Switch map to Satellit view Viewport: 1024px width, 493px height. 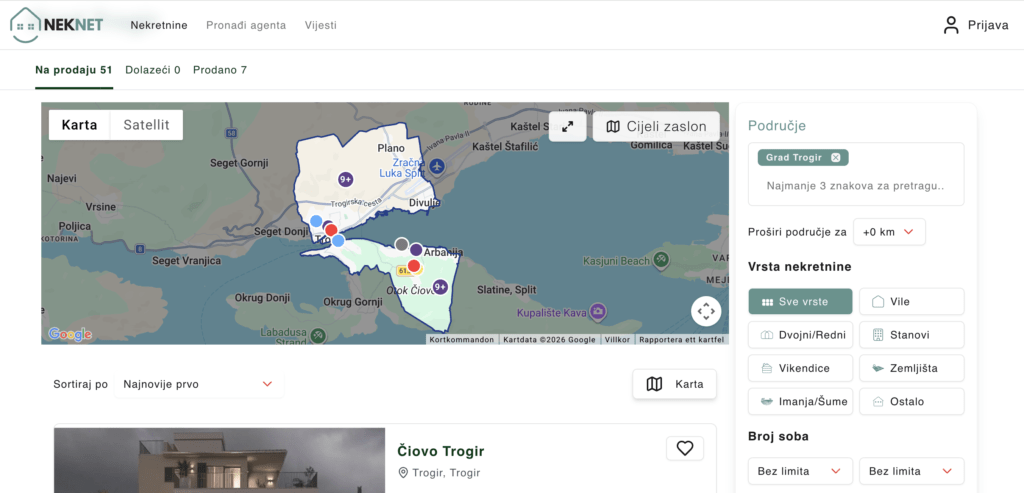click(146, 125)
